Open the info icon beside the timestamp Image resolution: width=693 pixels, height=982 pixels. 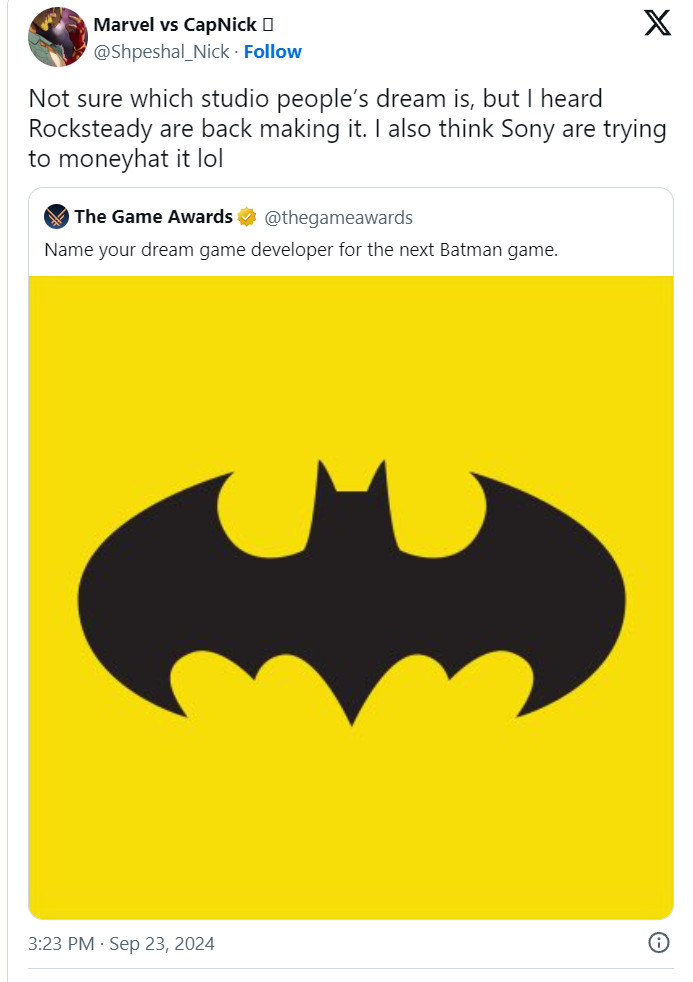coord(658,942)
